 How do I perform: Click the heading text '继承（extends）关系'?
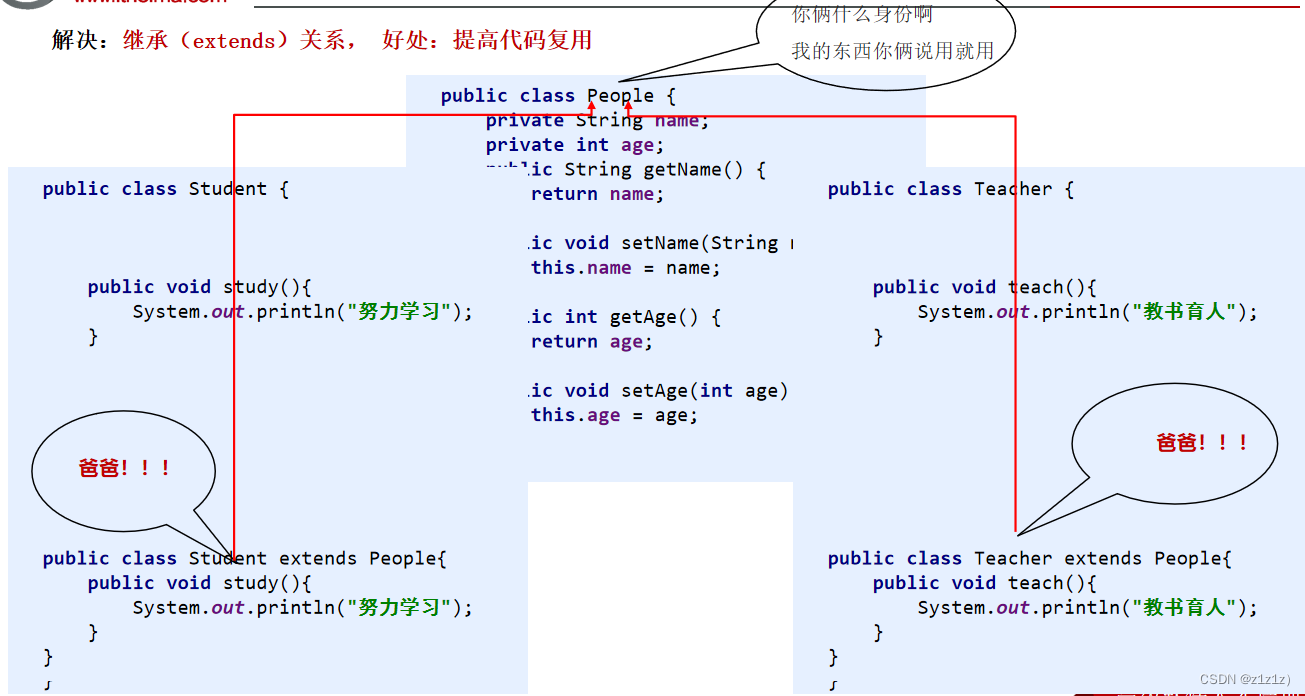[x=234, y=41]
